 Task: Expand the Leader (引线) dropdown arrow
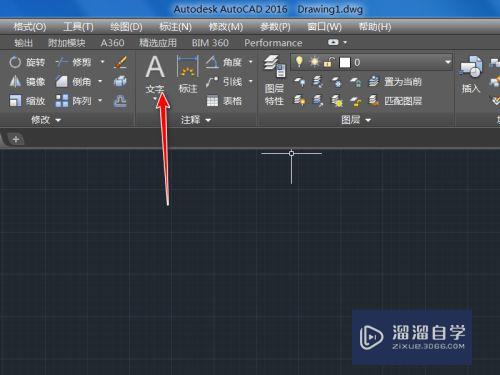pyautogui.click(x=251, y=81)
